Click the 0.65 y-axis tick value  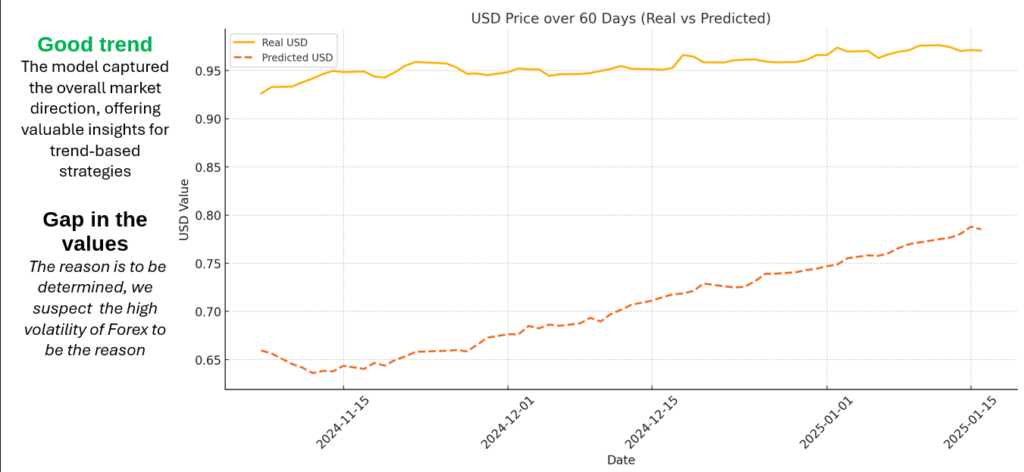[x=206, y=360]
